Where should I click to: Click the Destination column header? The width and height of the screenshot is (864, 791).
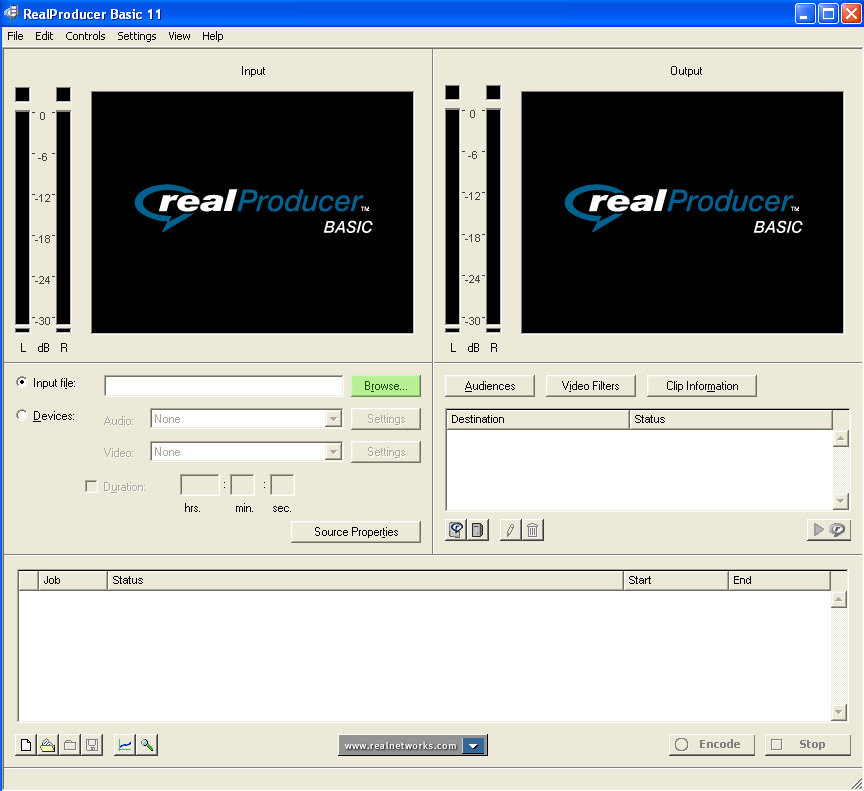tap(538, 419)
